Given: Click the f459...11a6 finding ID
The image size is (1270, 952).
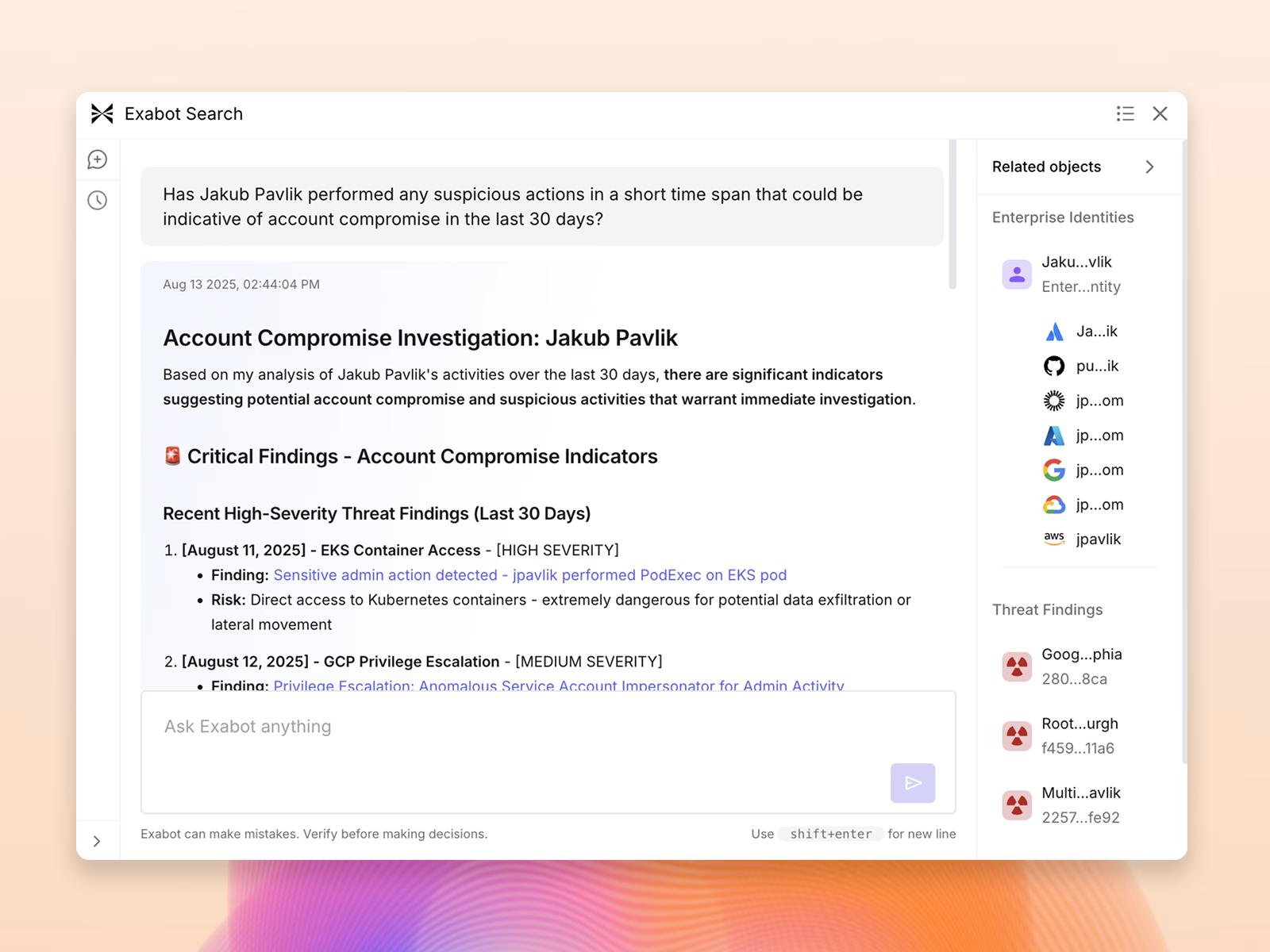Looking at the screenshot, I should point(1078,748).
